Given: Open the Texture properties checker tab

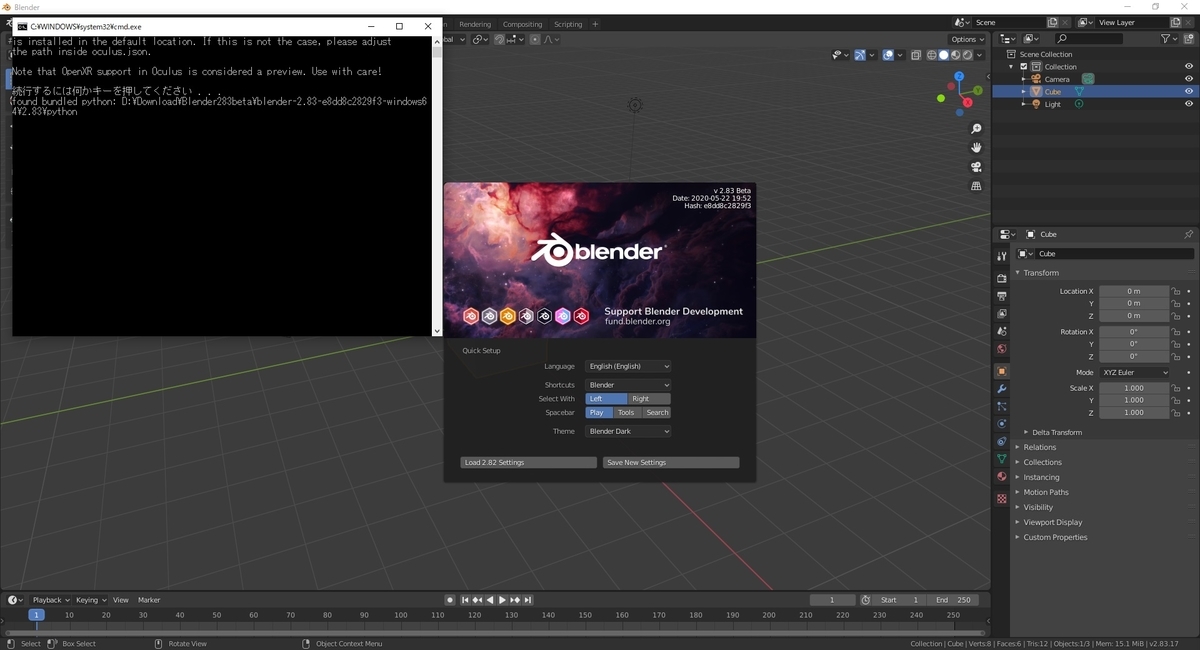Looking at the screenshot, I should pyautogui.click(x=1002, y=498).
